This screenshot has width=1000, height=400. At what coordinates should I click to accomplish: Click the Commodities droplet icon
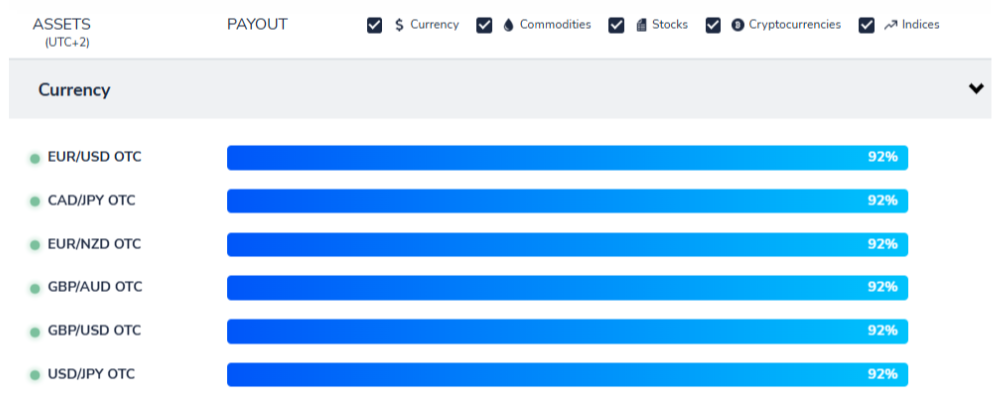click(x=508, y=25)
